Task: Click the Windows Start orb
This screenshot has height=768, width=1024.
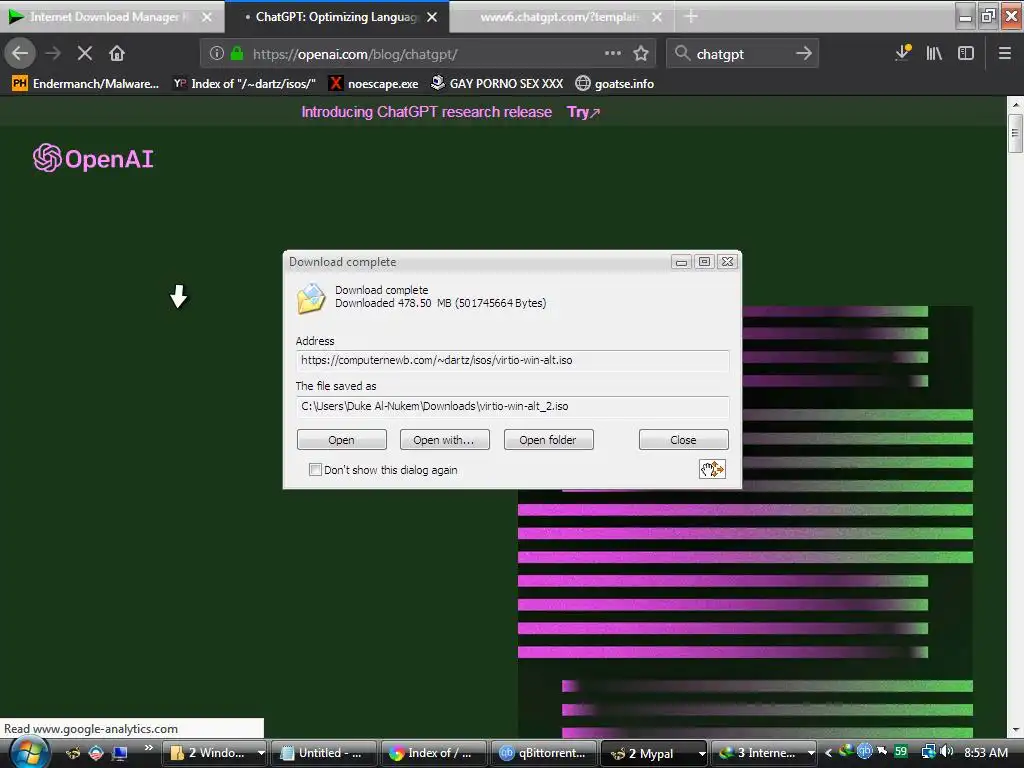Action: pos(29,752)
